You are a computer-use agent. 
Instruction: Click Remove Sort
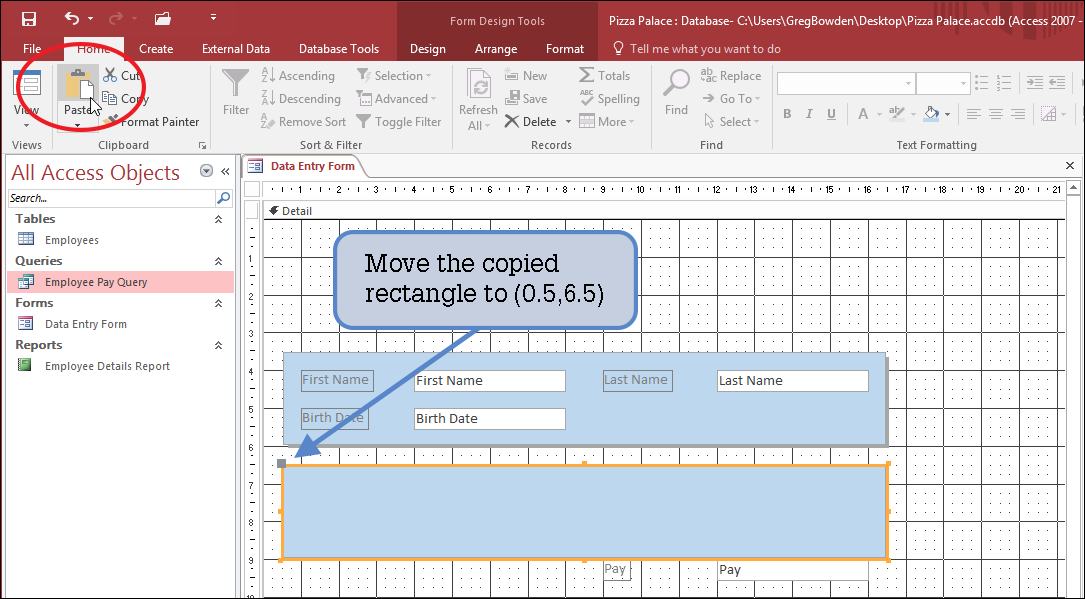303,122
